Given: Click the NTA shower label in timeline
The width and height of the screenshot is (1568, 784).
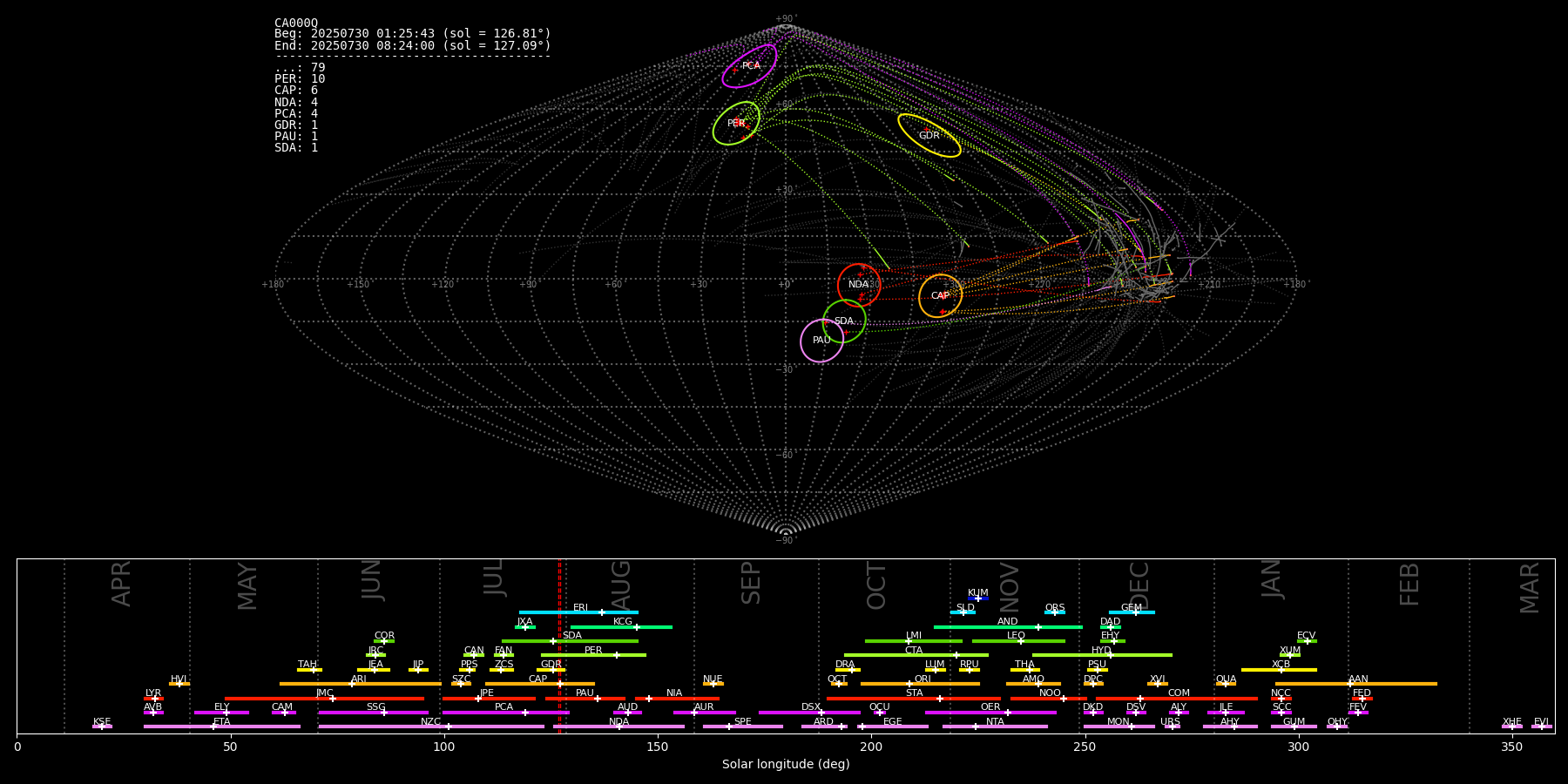Looking at the screenshot, I should 995,722.
